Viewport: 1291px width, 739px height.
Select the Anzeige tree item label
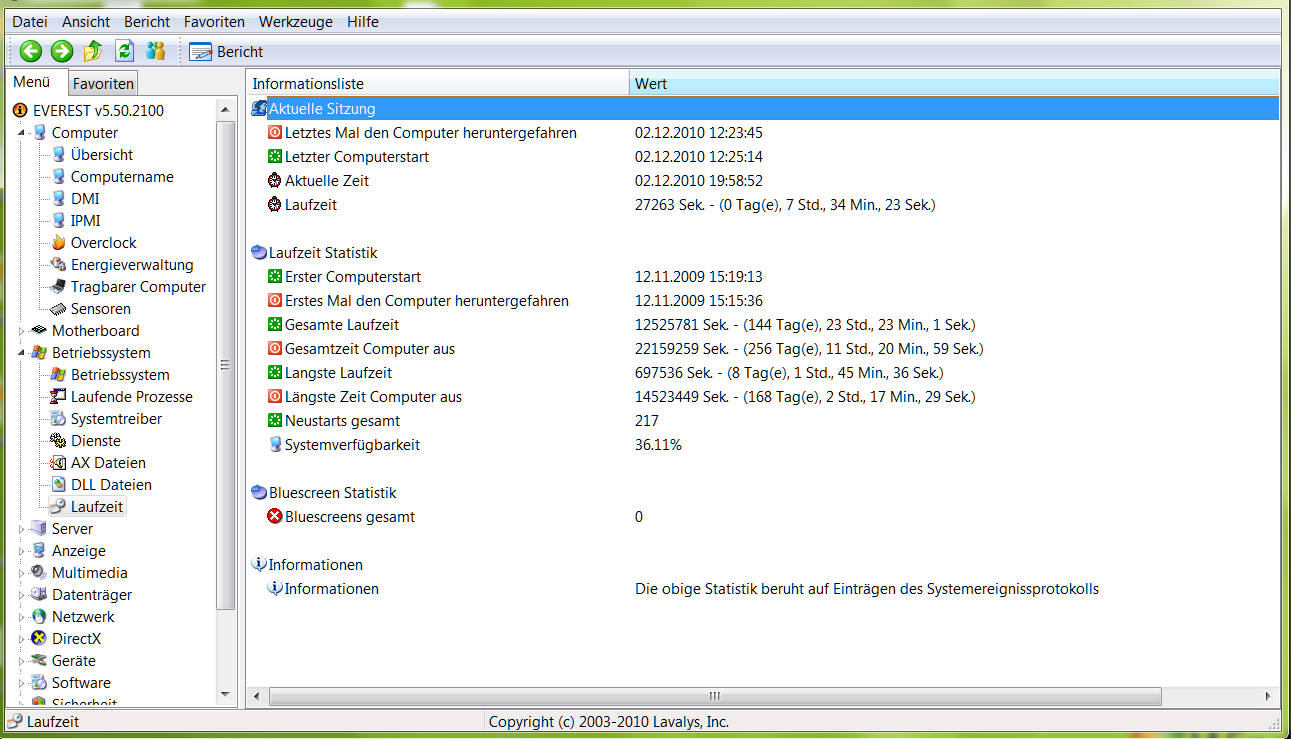pyautogui.click(x=79, y=551)
